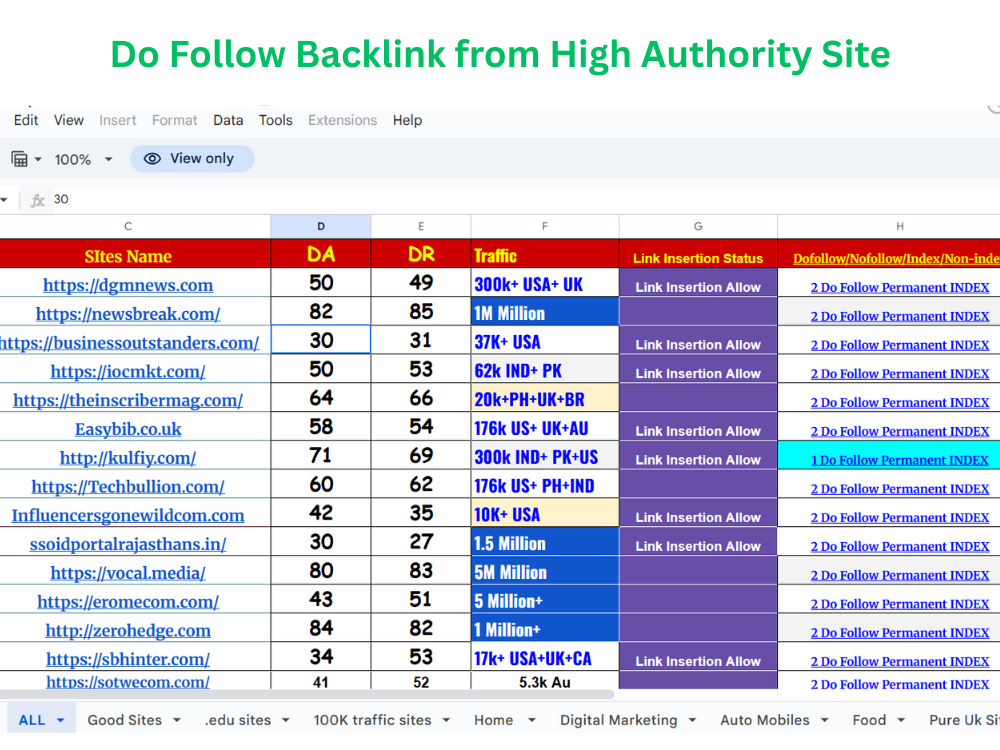
Task: Select the DR header cell
Action: (421, 254)
